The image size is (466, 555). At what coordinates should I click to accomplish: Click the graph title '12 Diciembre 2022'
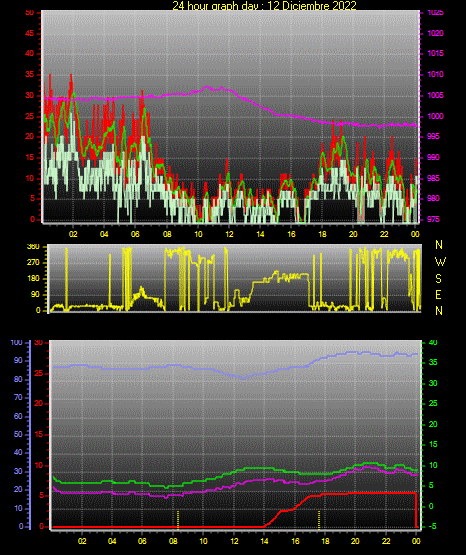311,5
